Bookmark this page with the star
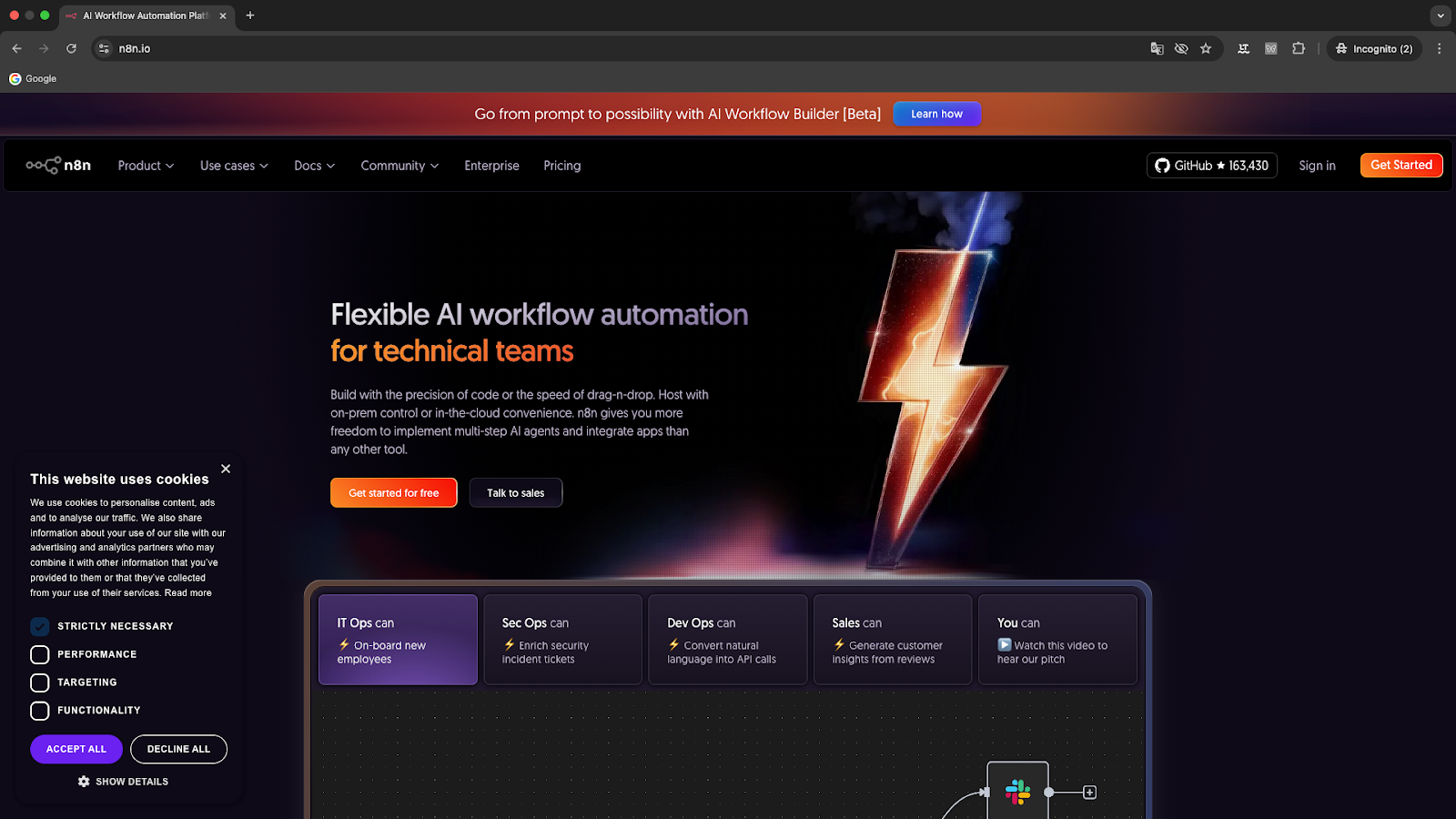1456x819 pixels. tap(1206, 48)
